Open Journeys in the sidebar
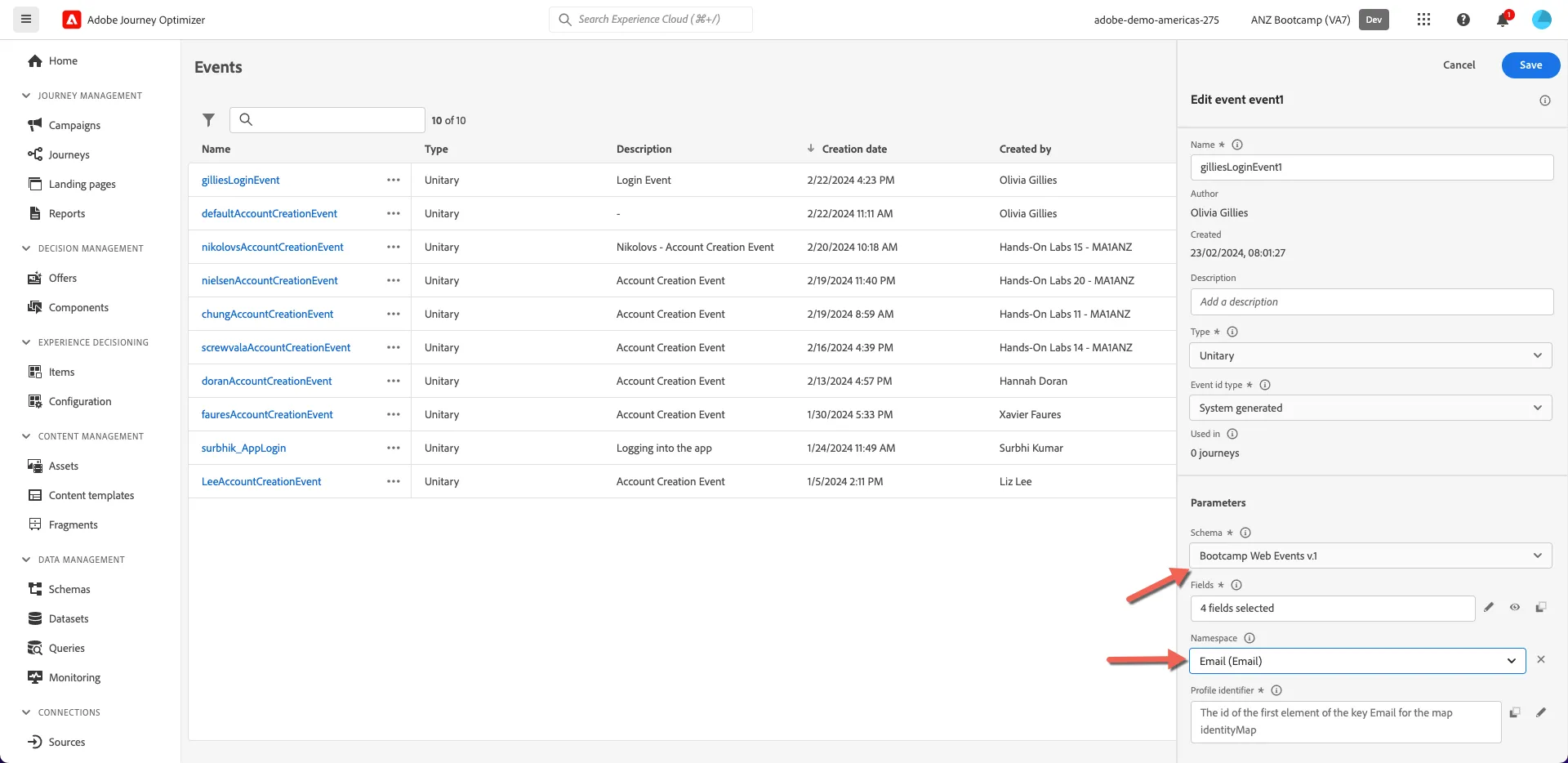1568x763 pixels. pos(69,154)
